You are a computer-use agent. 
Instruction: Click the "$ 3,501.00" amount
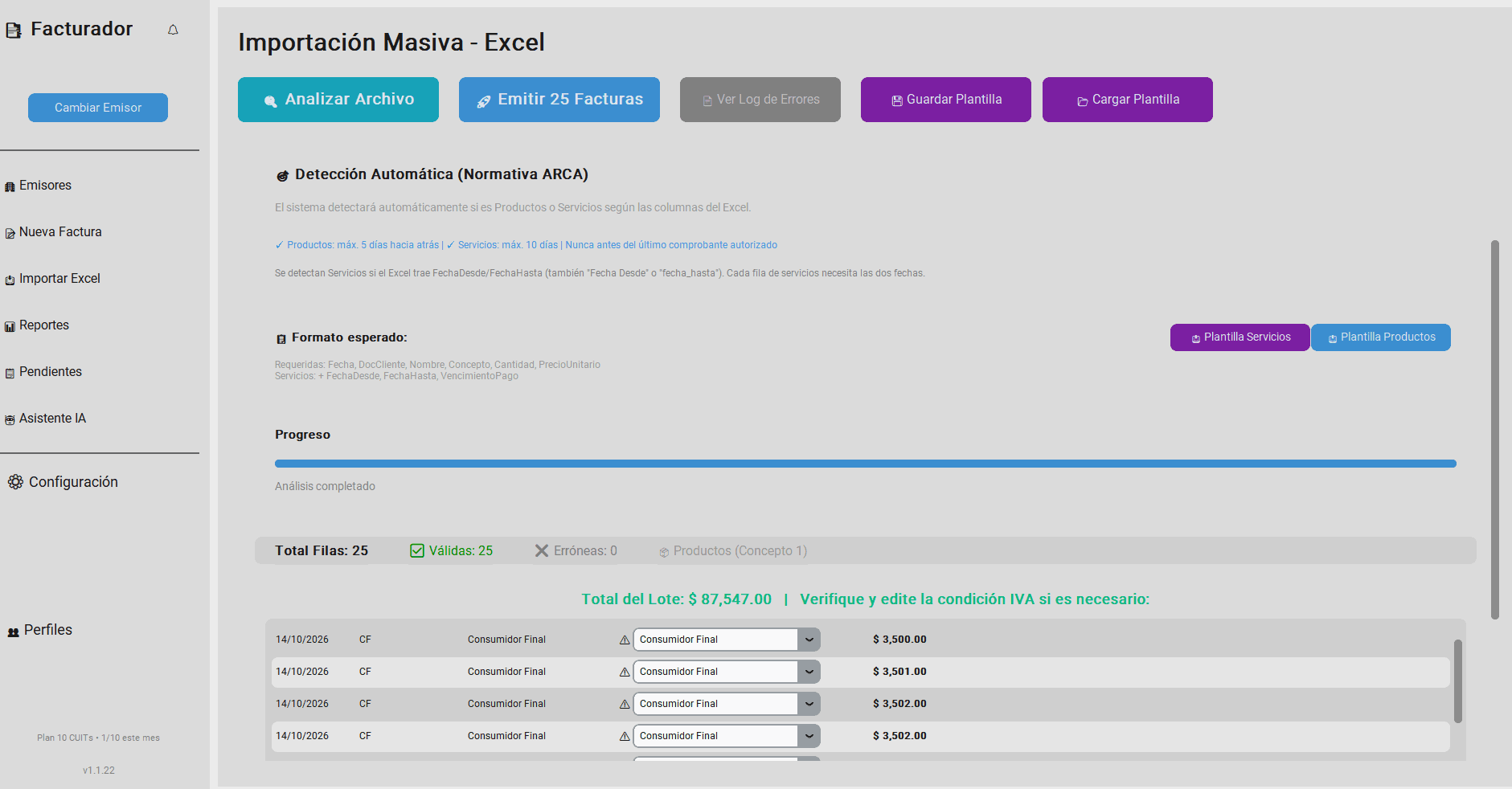click(x=899, y=672)
